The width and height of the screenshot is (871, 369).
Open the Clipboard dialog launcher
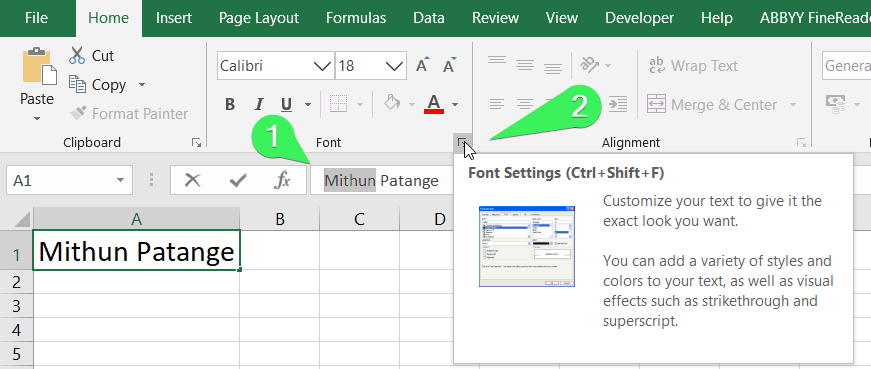[x=196, y=143]
